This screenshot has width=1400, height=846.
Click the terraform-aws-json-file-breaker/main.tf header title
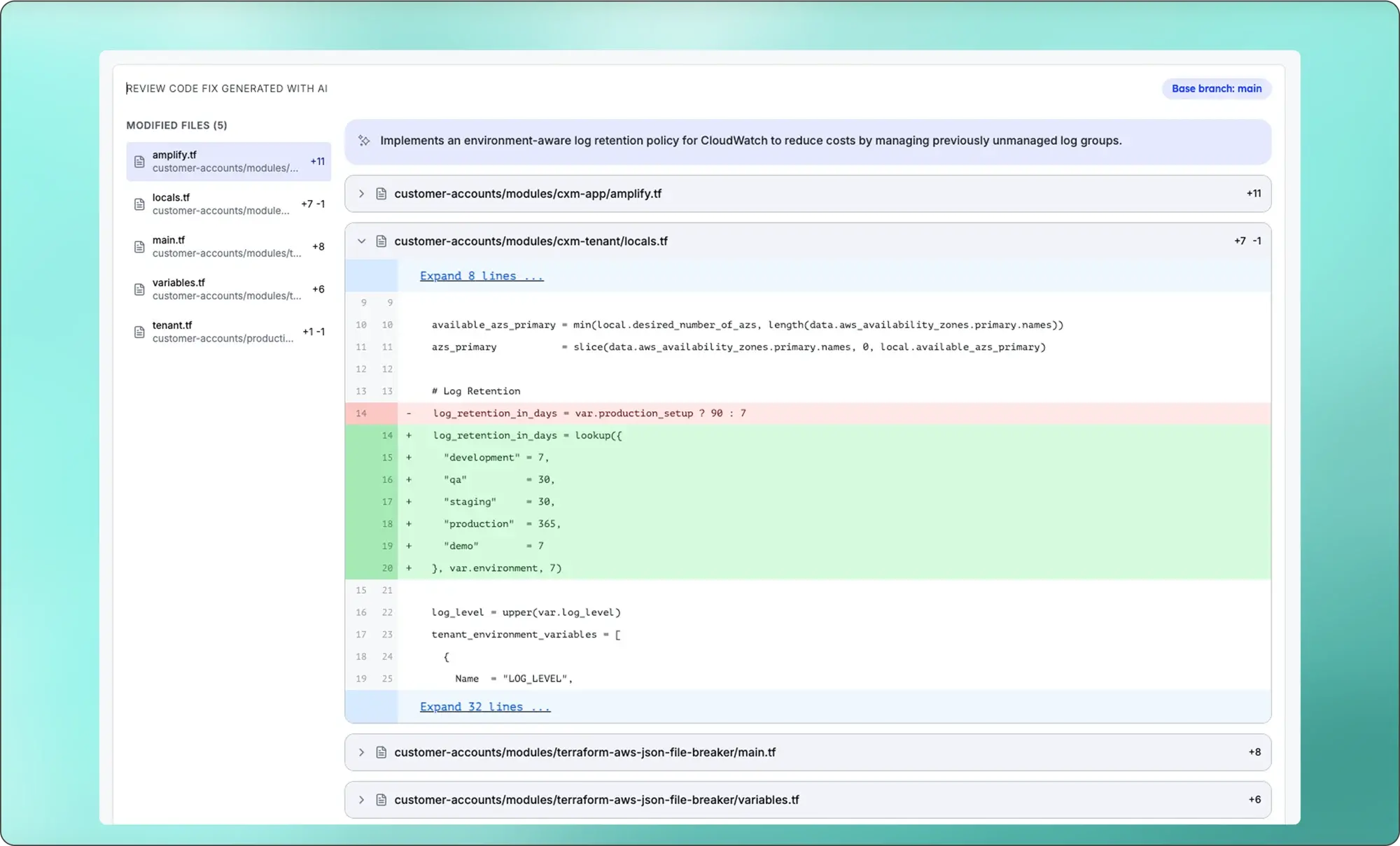(584, 753)
